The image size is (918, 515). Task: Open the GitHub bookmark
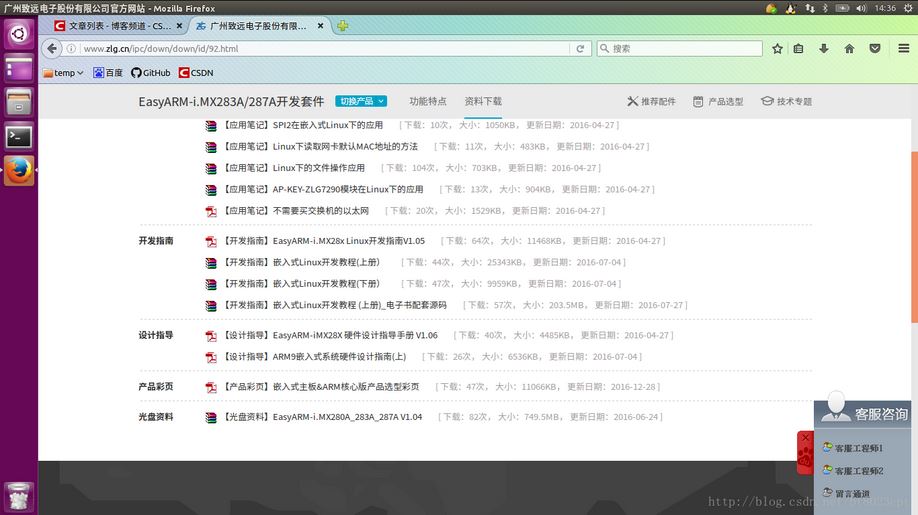click(150, 73)
